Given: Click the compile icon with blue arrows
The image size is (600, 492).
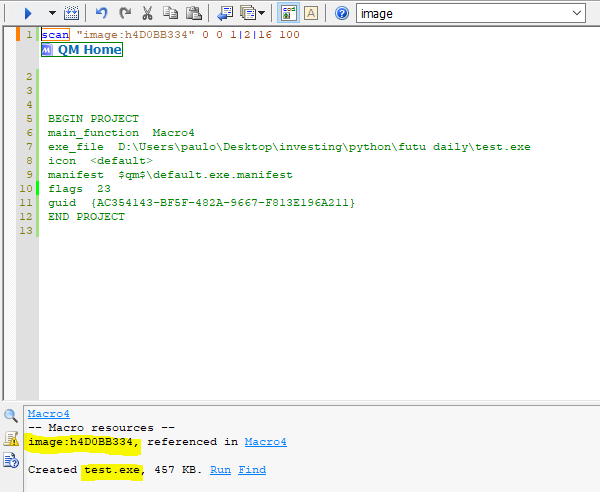Looking at the screenshot, I should pos(72,13).
